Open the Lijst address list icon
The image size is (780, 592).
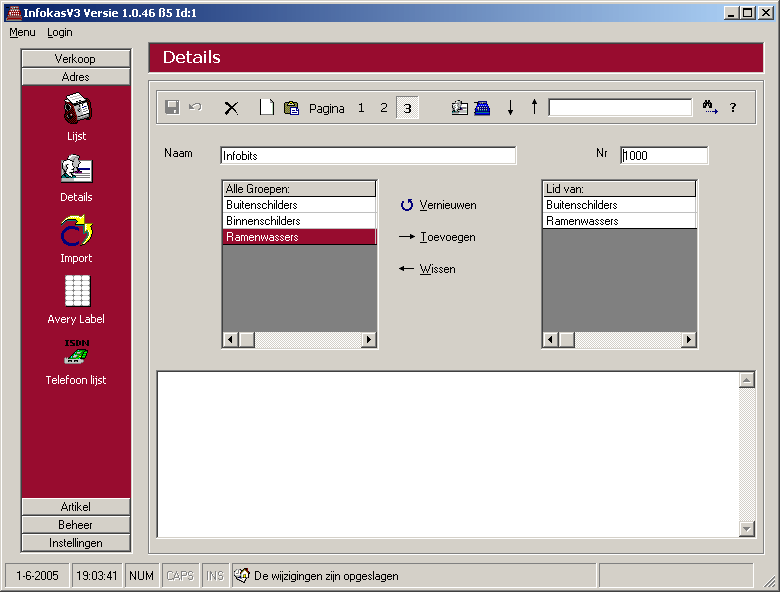(x=76, y=109)
